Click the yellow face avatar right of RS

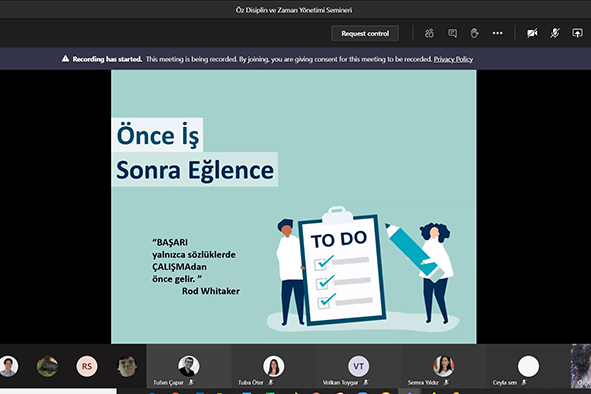coord(126,366)
